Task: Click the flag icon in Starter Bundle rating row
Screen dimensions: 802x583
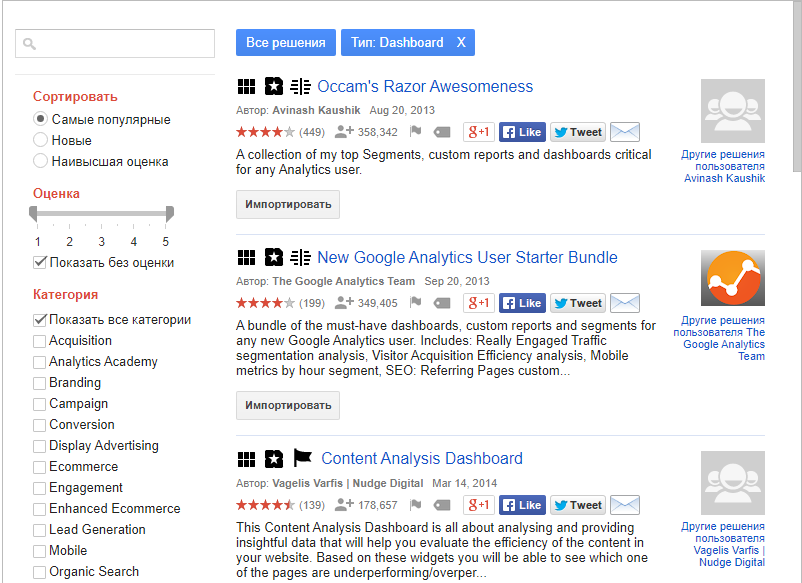Action: (415, 303)
